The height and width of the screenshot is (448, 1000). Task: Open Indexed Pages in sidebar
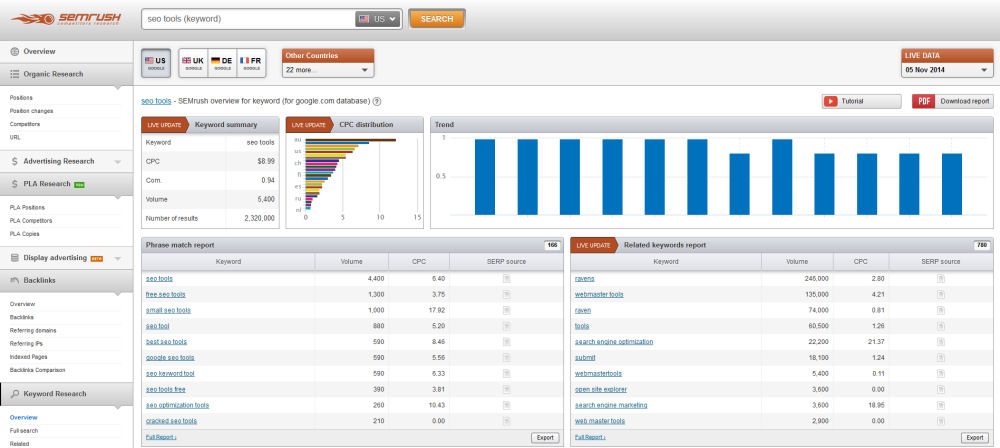(29, 357)
